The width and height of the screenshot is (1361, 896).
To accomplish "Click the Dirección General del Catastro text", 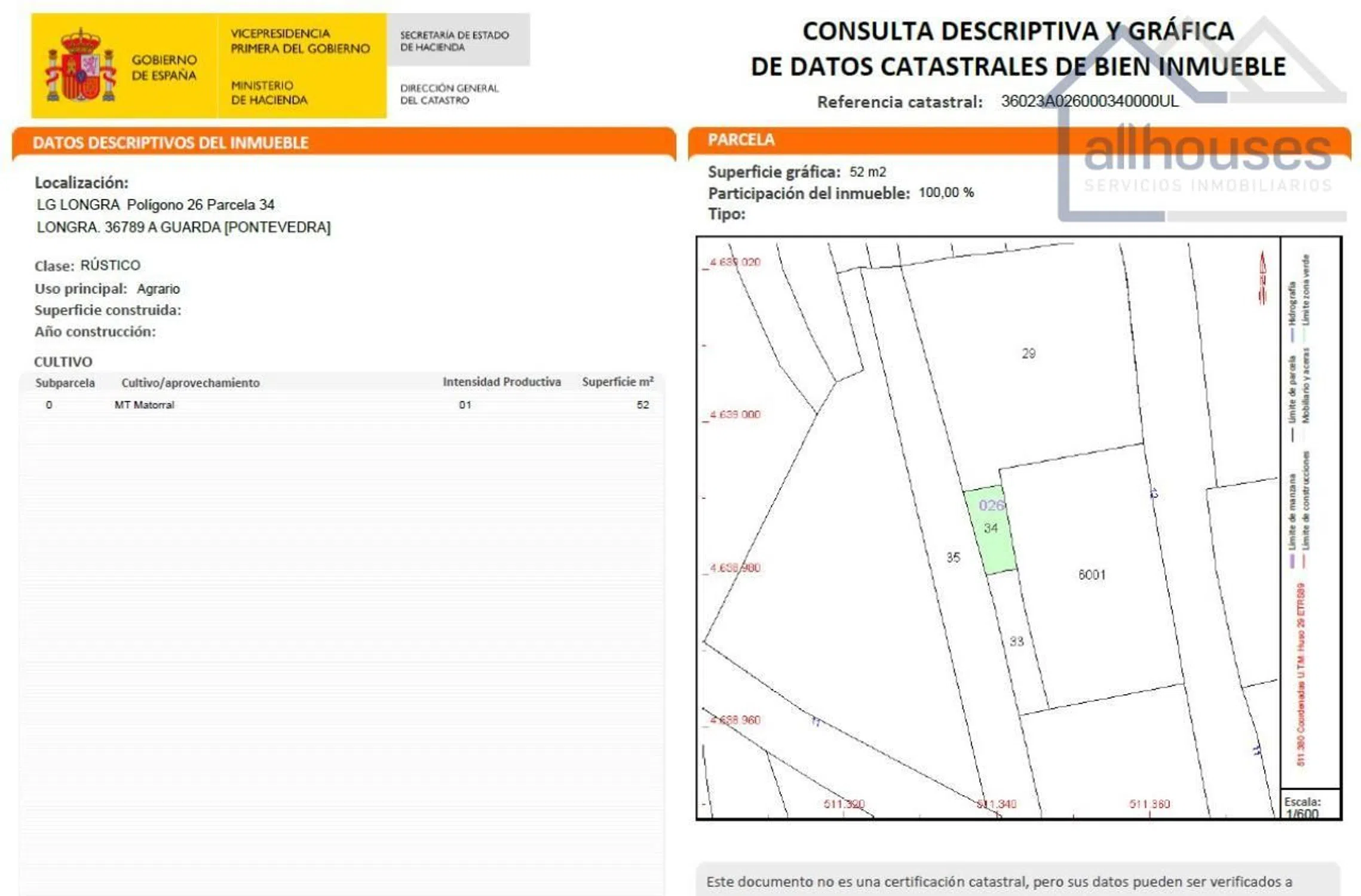I will [449, 94].
